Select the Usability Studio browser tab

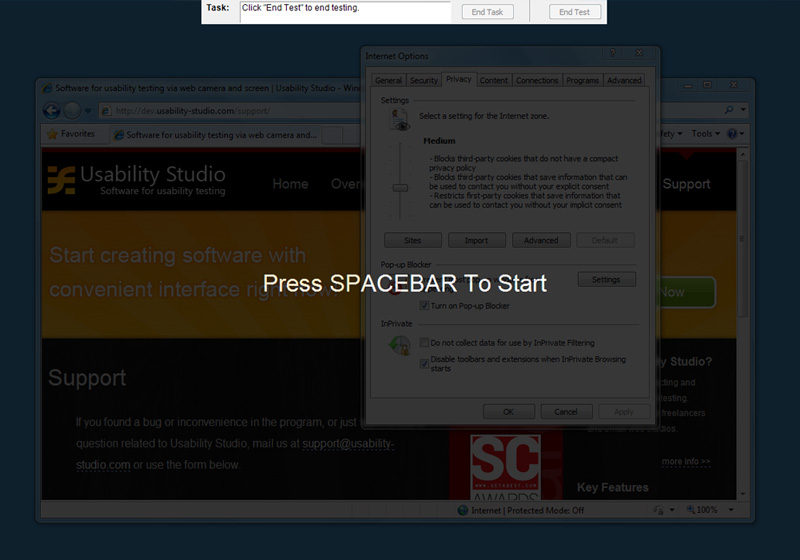[x=216, y=135]
